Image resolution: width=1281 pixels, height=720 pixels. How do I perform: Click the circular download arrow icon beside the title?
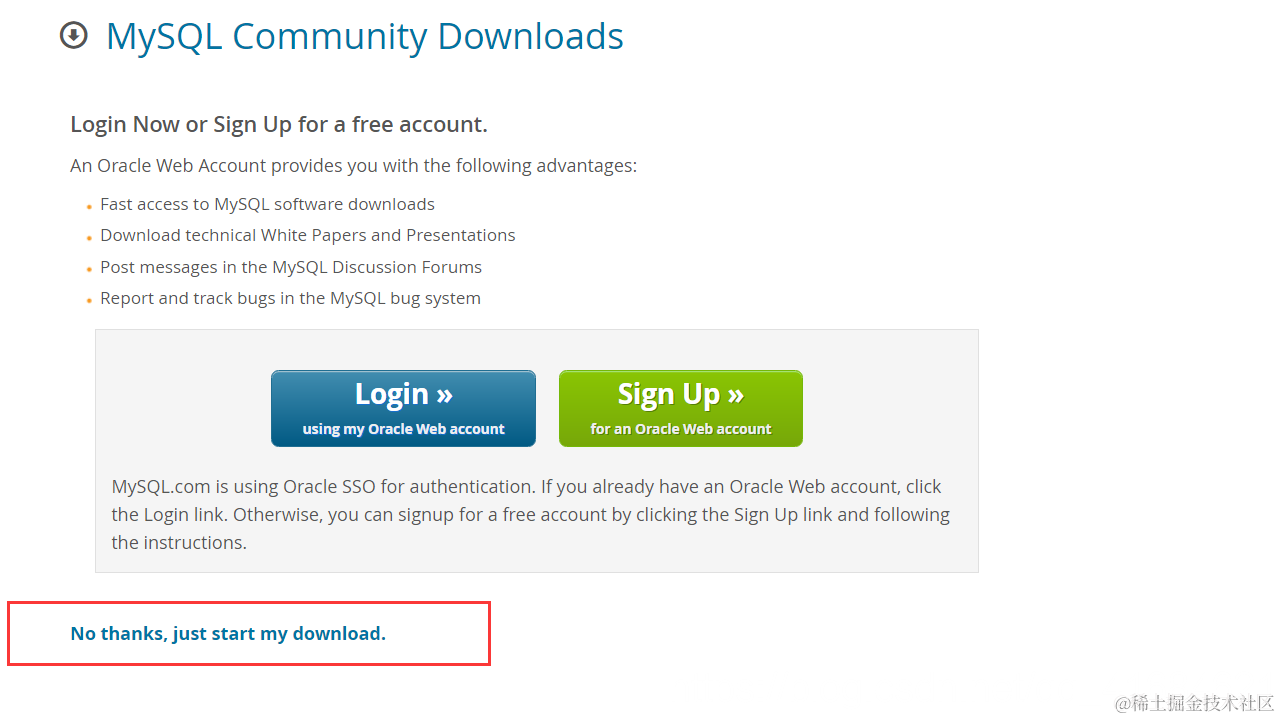coord(73,36)
